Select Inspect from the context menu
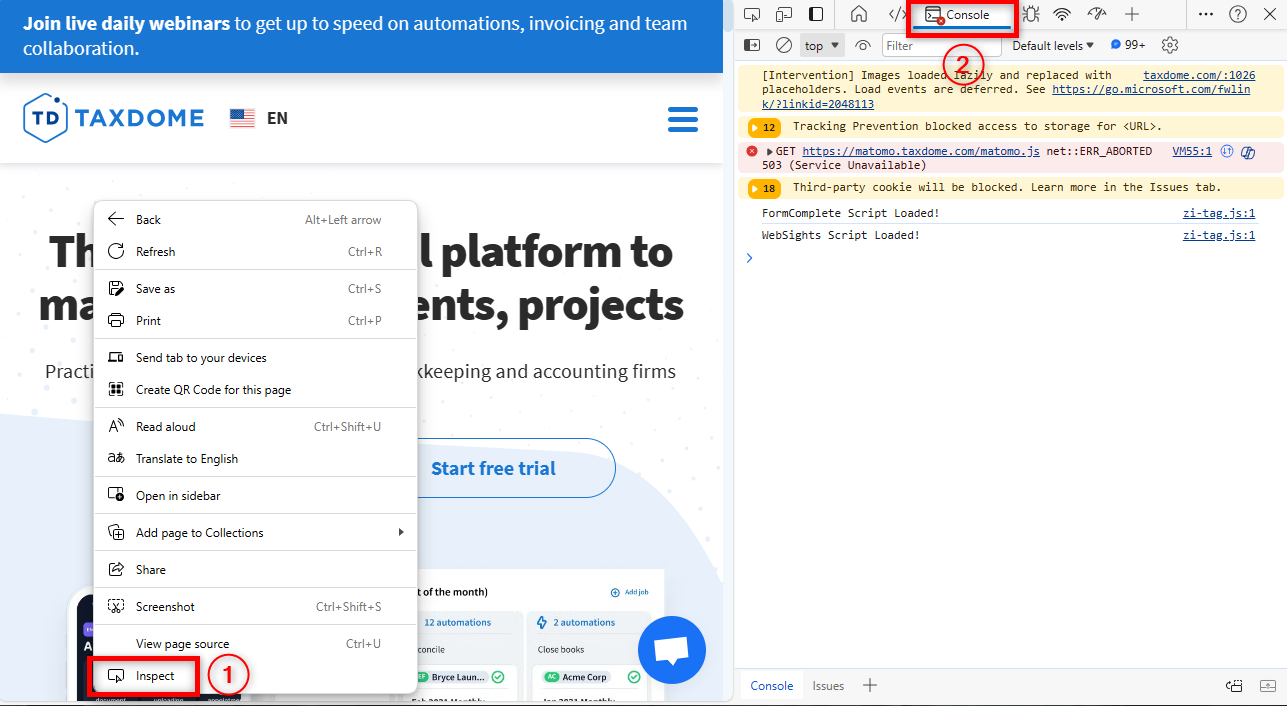The image size is (1287, 706). point(155,676)
